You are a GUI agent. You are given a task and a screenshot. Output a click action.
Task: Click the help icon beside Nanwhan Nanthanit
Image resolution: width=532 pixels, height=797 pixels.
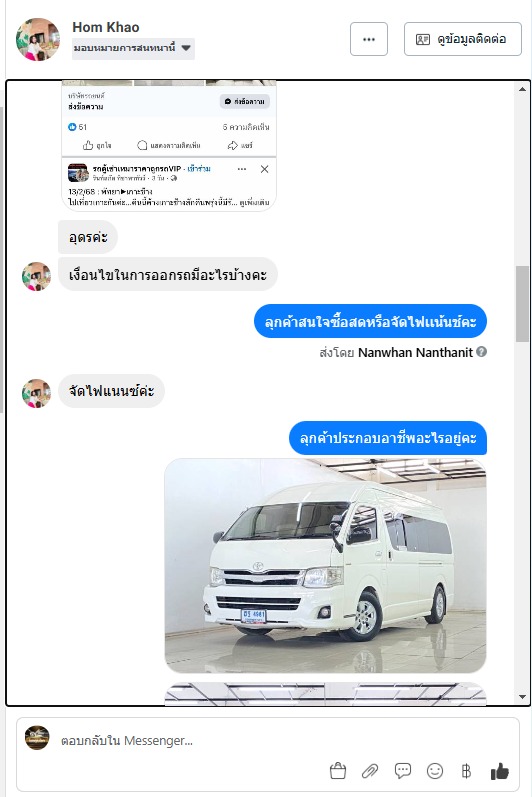click(482, 352)
